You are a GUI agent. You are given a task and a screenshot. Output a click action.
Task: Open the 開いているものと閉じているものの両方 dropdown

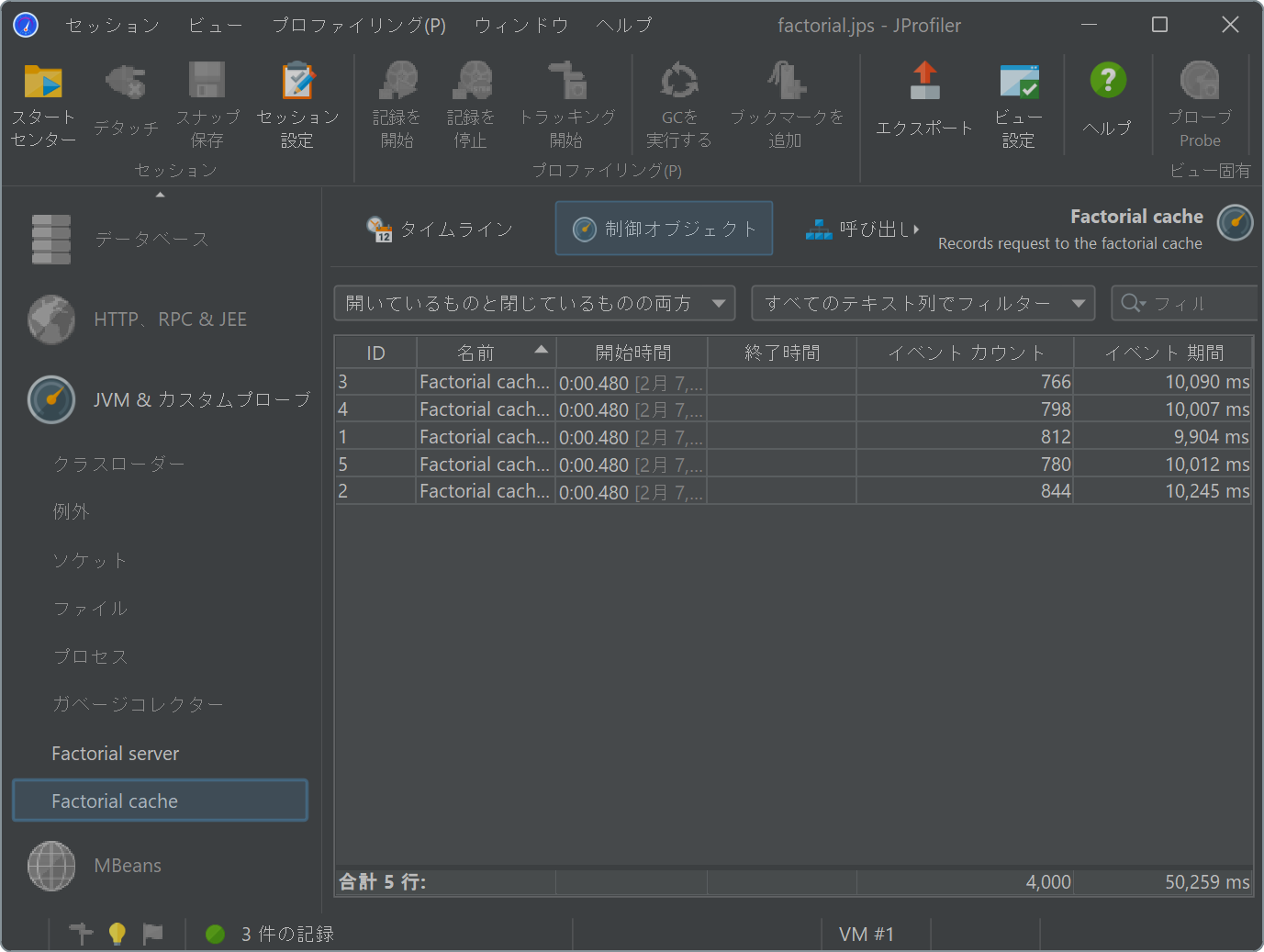click(534, 303)
